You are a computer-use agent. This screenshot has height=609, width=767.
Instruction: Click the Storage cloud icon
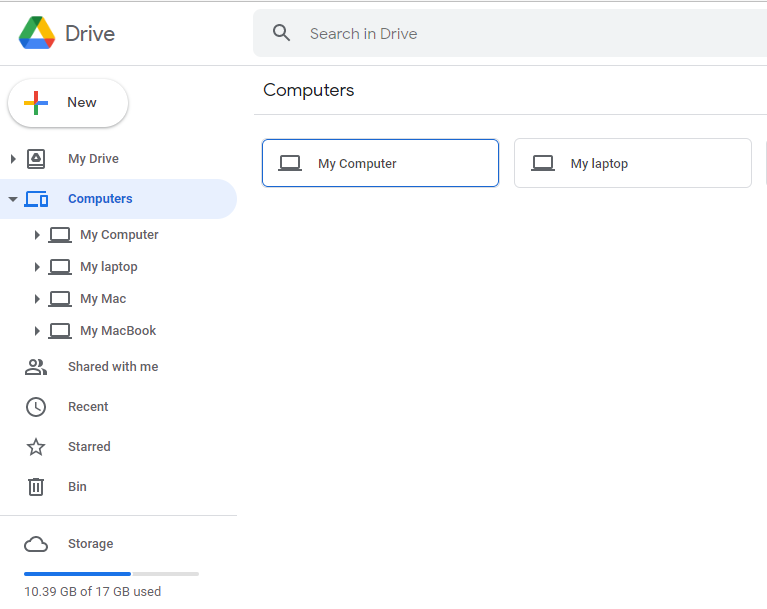pyautogui.click(x=36, y=544)
